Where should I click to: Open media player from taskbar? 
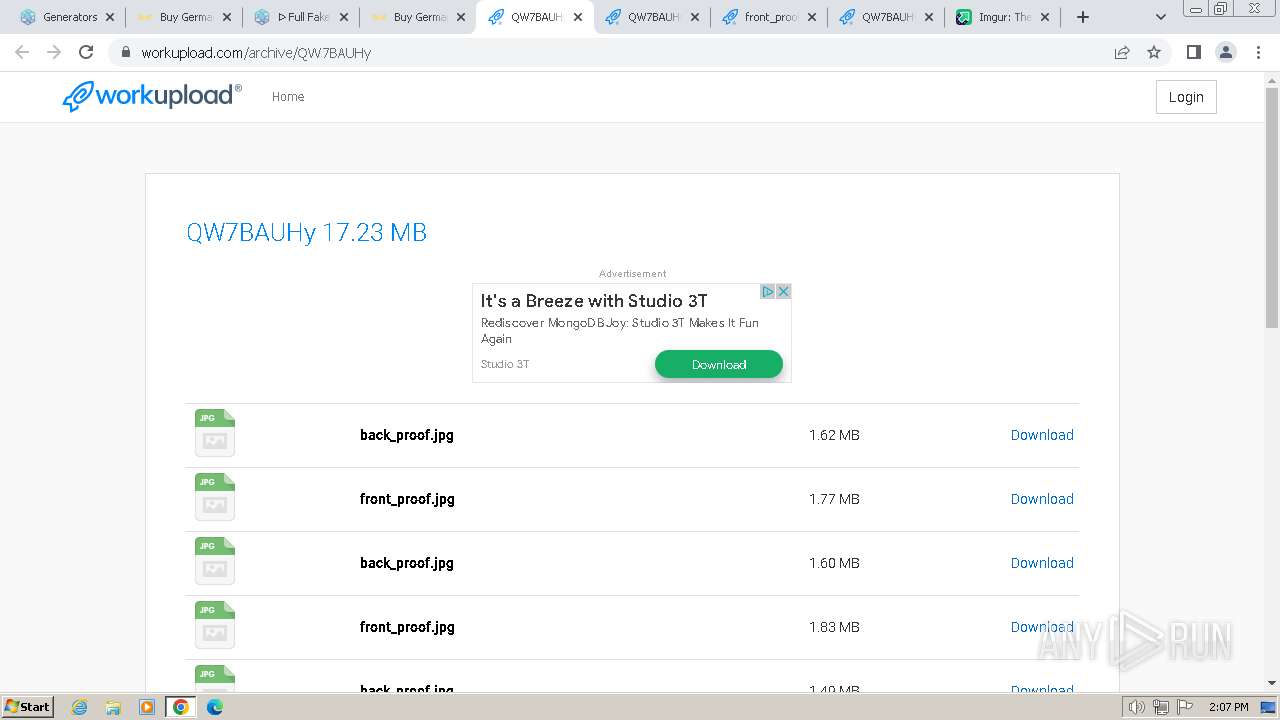[147, 707]
